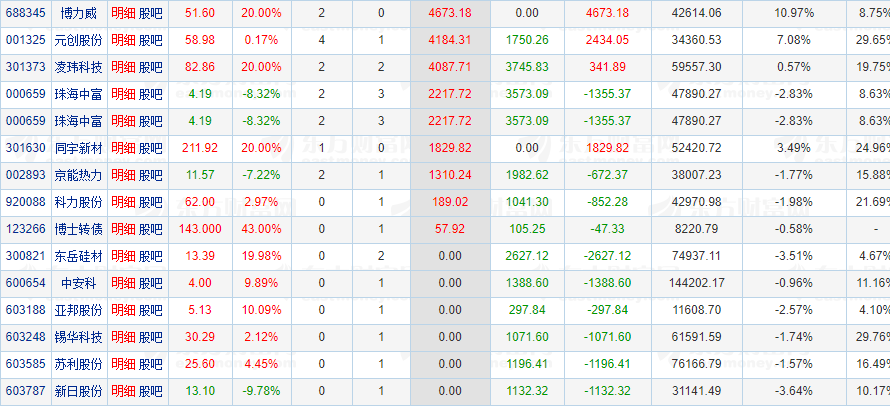Open 股吧 for 凌玮科技
Screen dimensions: 890x406
pos(150,67)
